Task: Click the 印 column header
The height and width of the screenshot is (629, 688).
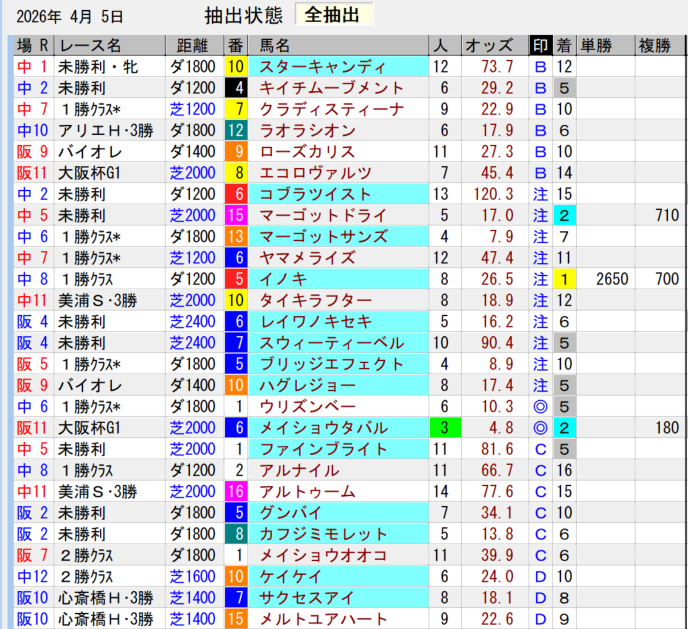Action: pos(541,45)
